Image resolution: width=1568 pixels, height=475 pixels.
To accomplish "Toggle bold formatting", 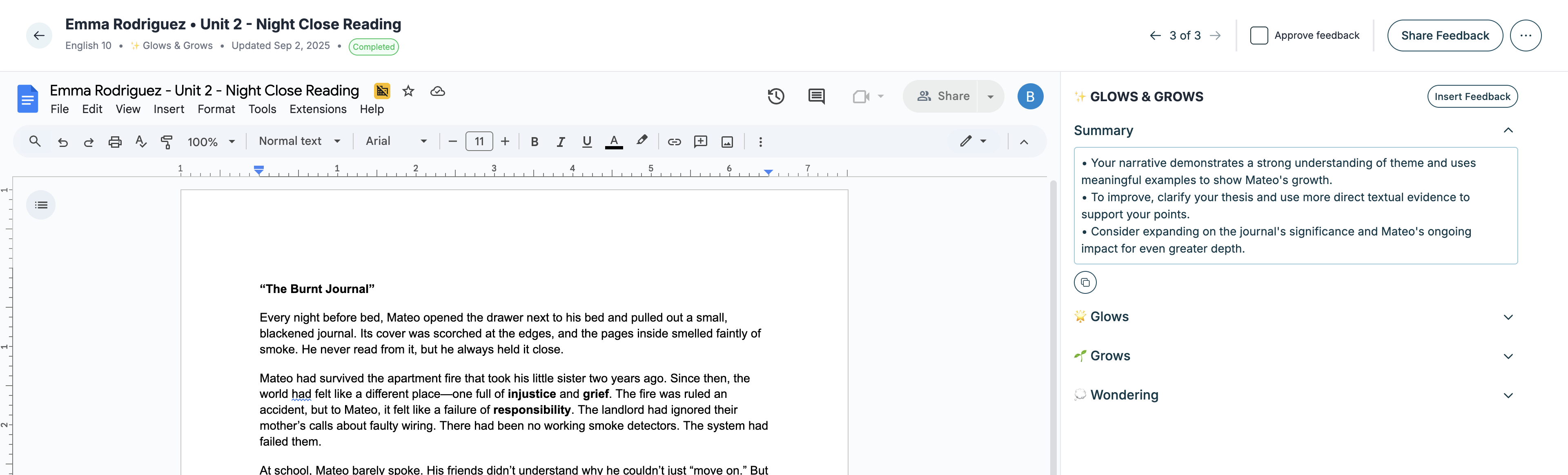I will pyautogui.click(x=534, y=142).
